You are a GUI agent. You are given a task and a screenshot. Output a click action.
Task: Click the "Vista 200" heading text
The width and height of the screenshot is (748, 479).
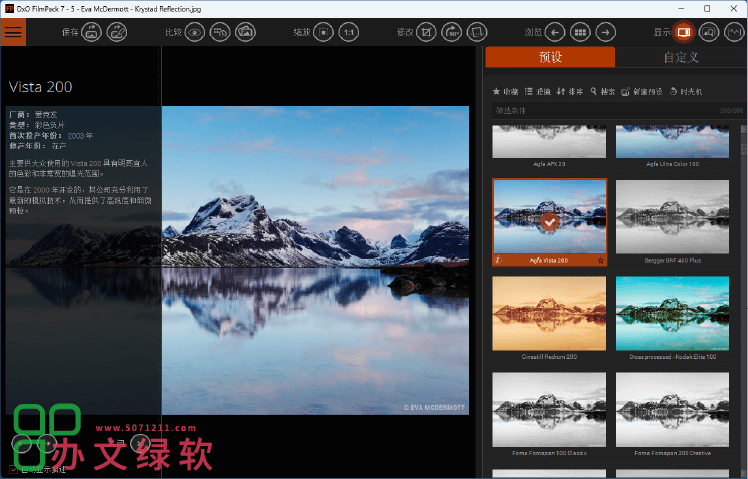pos(41,87)
